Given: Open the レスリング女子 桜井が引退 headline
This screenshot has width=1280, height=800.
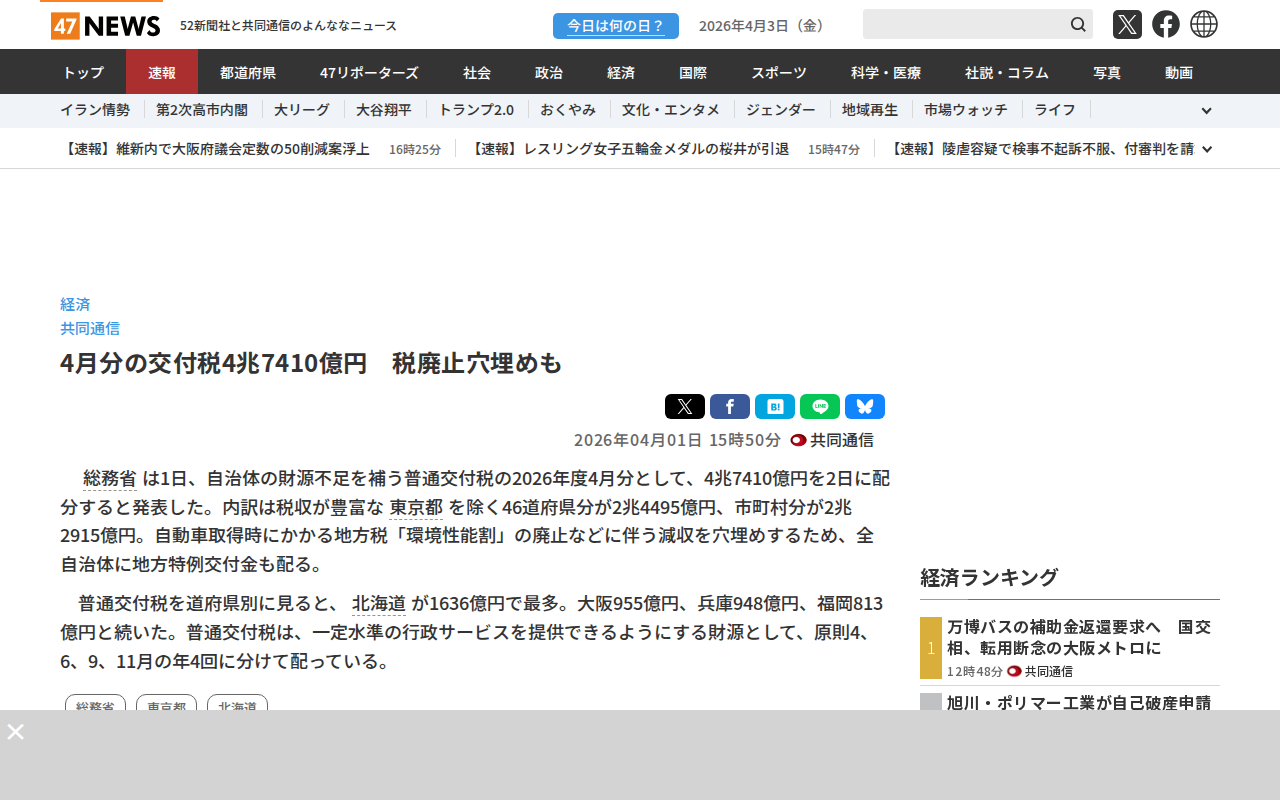Looking at the screenshot, I should (628, 149).
